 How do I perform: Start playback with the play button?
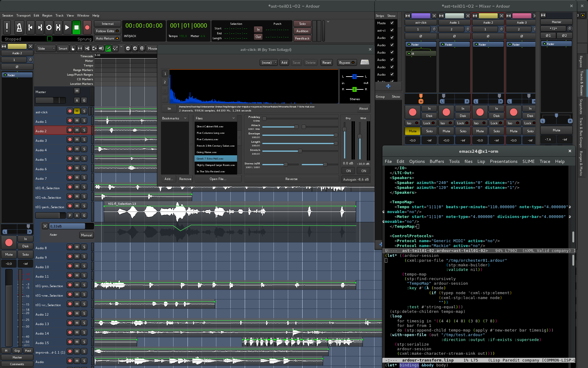[67, 27]
